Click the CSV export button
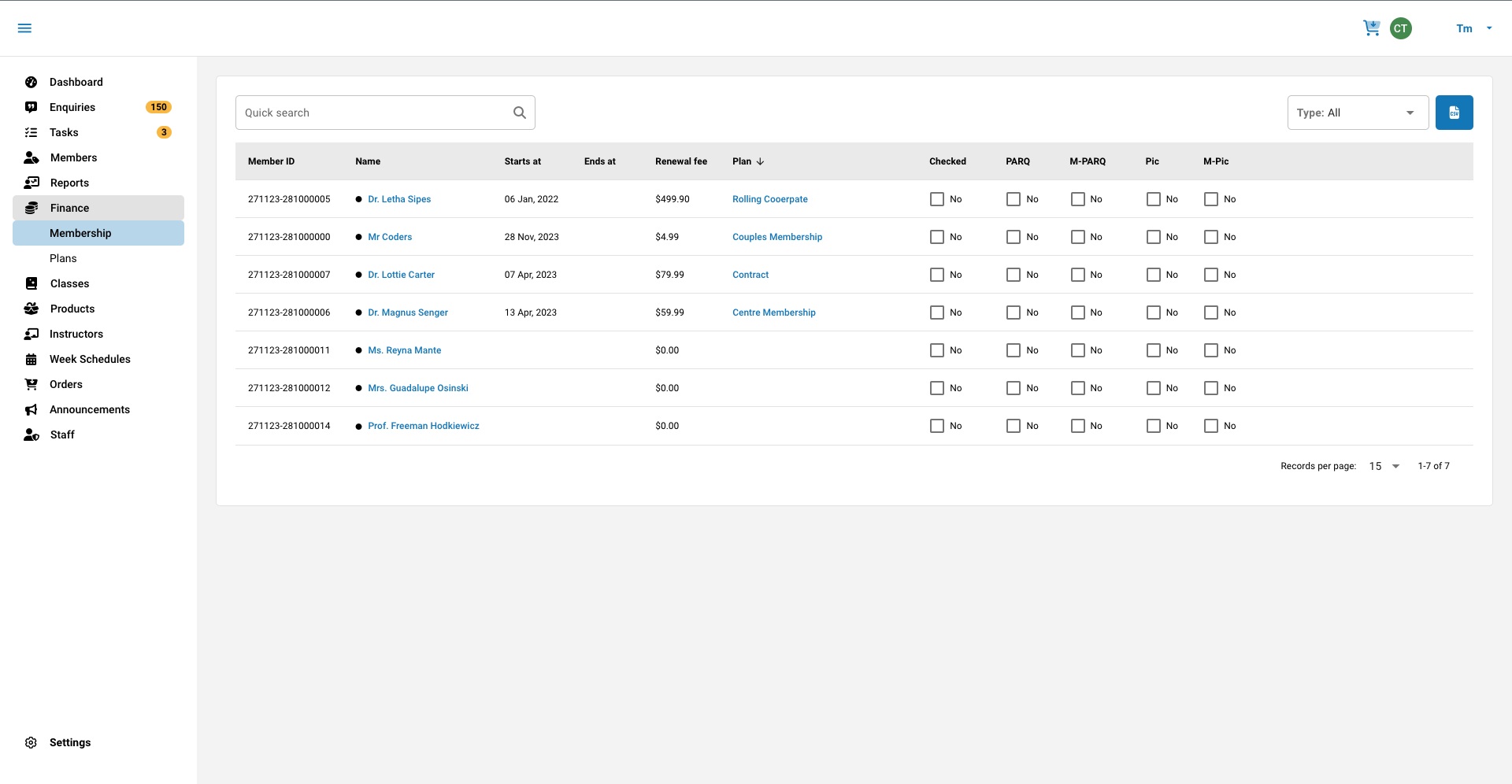 1454,113
